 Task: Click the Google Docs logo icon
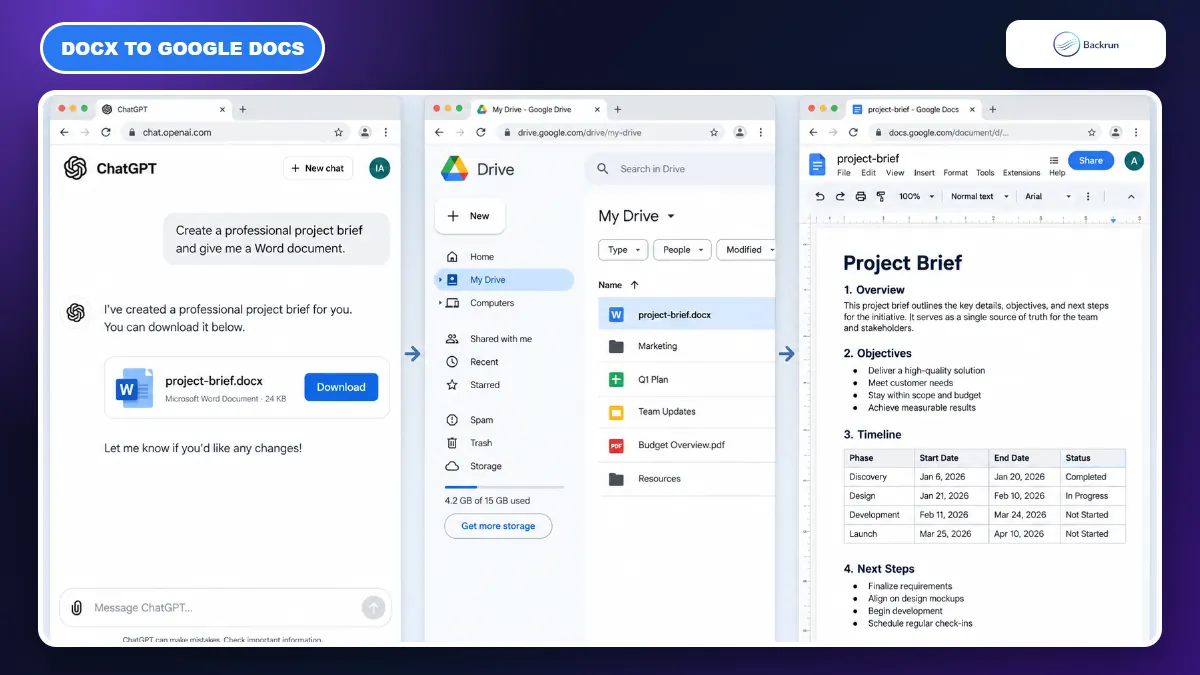tap(817, 165)
